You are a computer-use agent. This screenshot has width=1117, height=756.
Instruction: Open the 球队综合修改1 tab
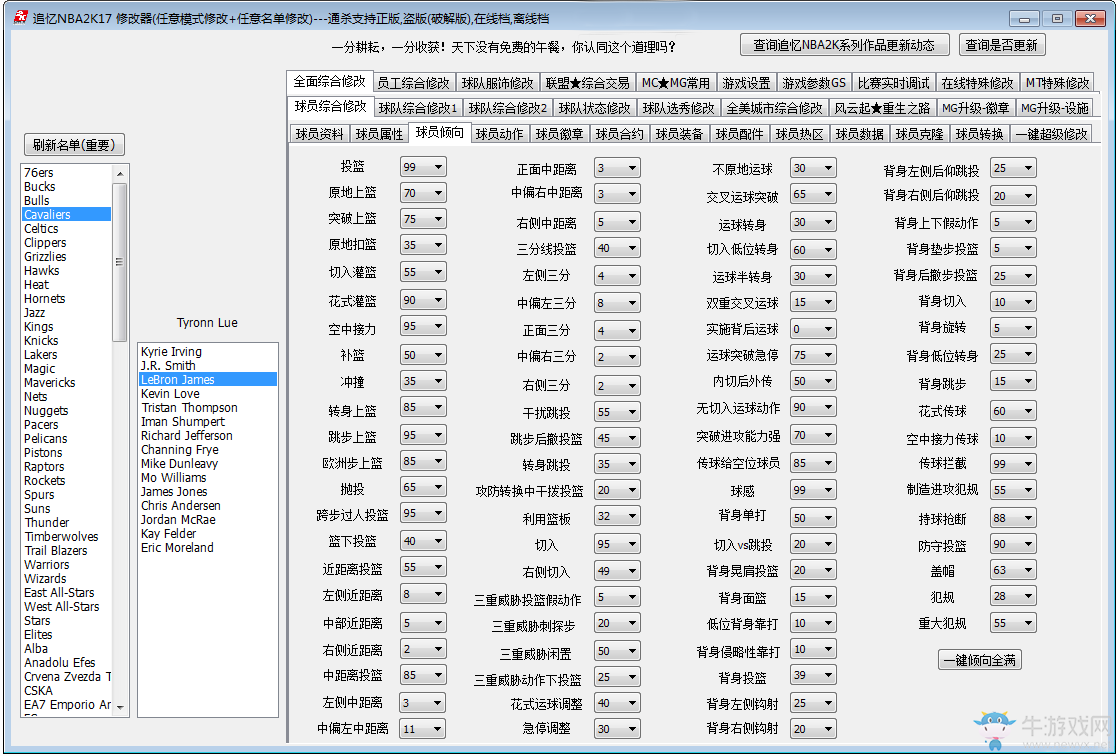tap(417, 108)
